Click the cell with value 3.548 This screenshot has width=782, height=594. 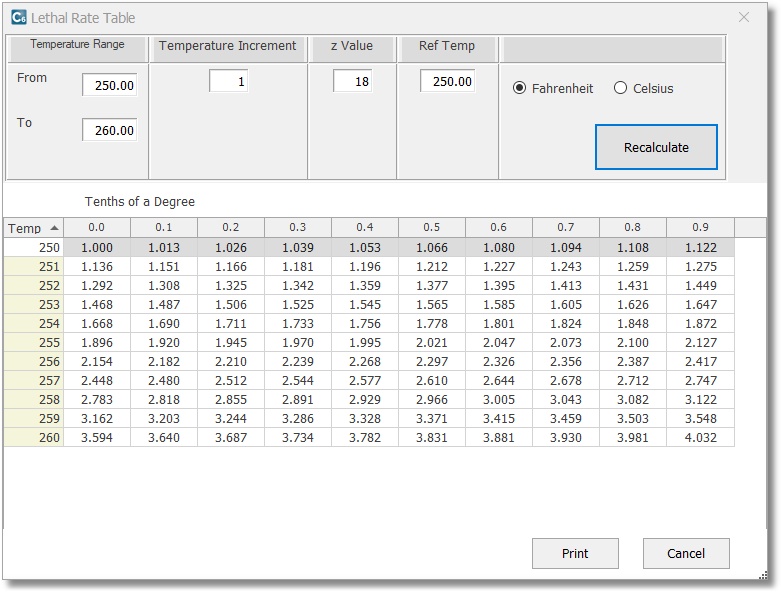(x=700, y=418)
